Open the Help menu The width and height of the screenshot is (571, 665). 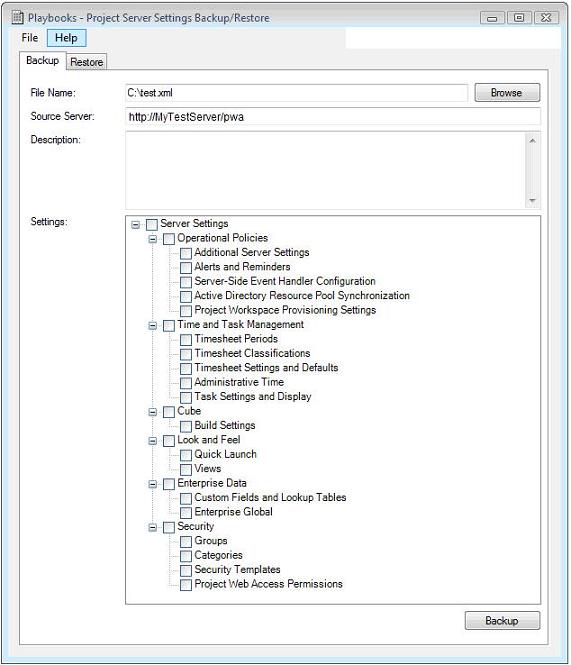tap(66, 38)
